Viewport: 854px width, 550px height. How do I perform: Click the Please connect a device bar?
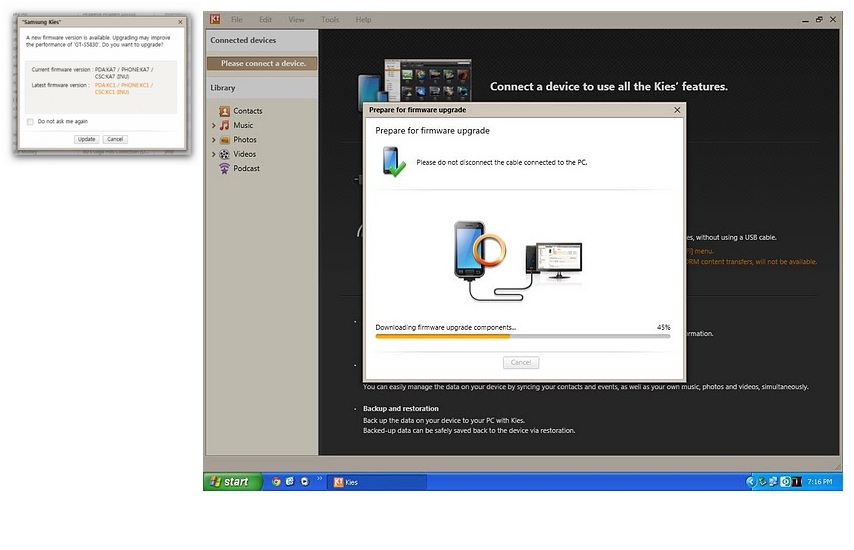tap(262, 63)
